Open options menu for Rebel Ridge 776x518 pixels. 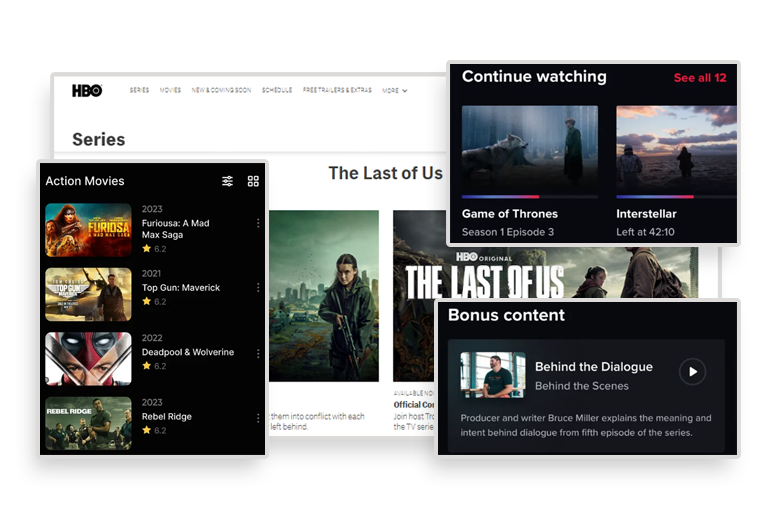coord(258,418)
